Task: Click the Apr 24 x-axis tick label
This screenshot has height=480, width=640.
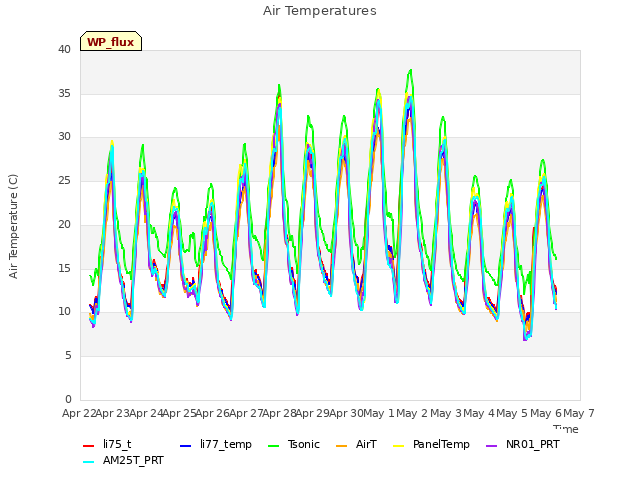Action: coord(146,413)
